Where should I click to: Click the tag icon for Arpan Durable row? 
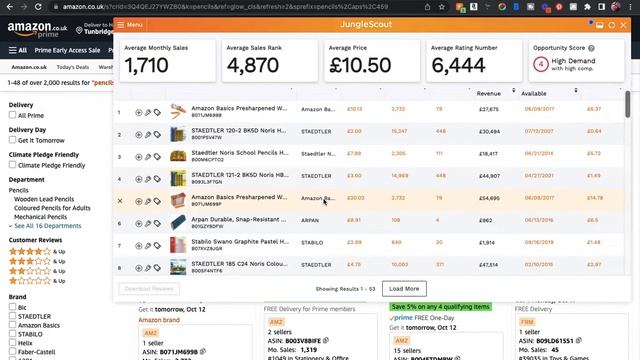[x=157, y=223]
